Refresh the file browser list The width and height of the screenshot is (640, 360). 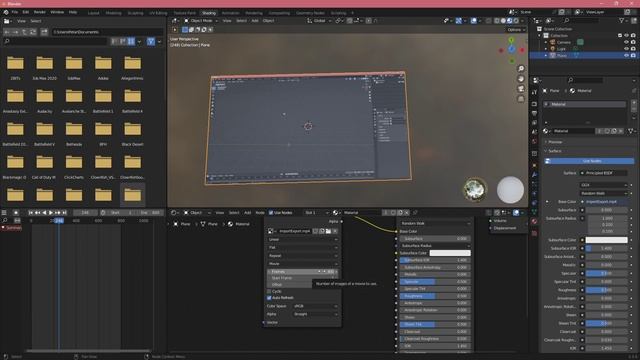(33, 31)
